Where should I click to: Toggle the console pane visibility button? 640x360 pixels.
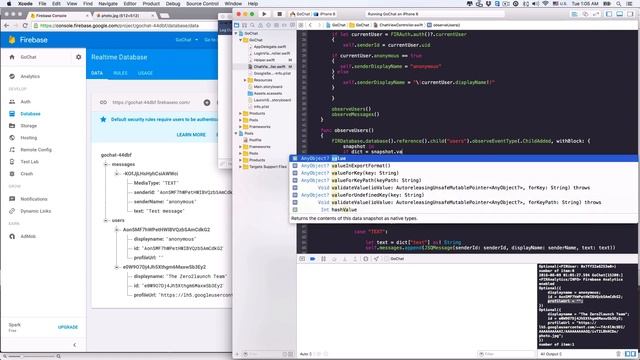tap(633, 354)
